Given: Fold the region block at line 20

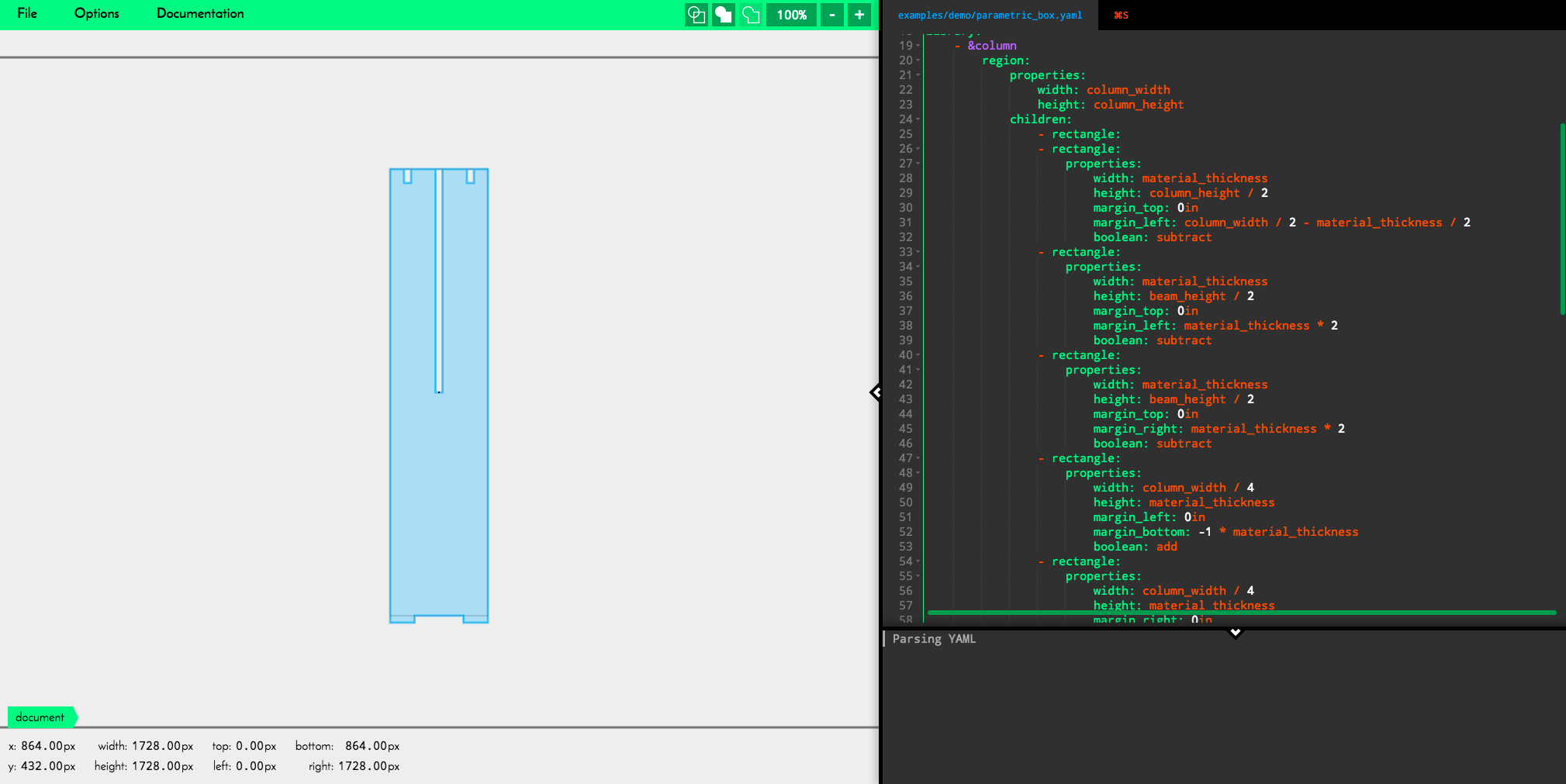Looking at the screenshot, I should pyautogui.click(x=918, y=60).
